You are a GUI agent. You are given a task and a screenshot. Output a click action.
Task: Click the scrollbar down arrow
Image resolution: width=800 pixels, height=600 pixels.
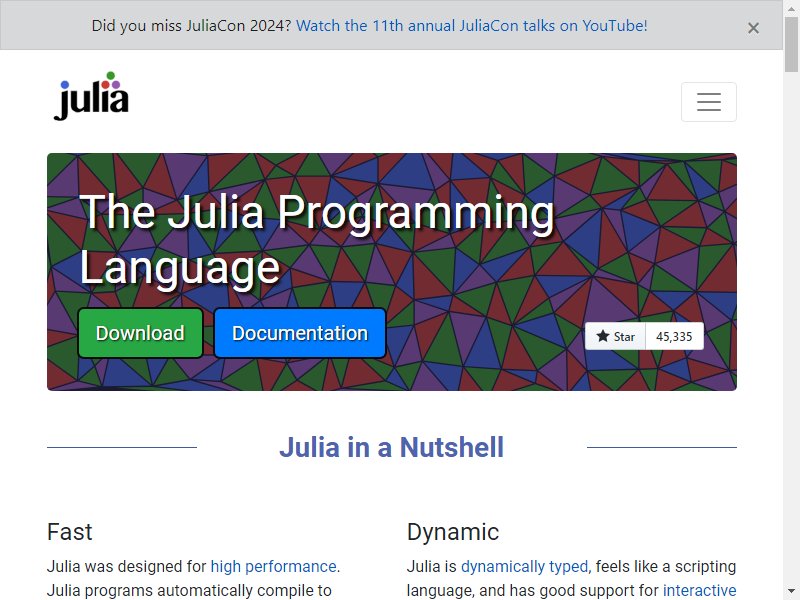pyautogui.click(x=791, y=592)
